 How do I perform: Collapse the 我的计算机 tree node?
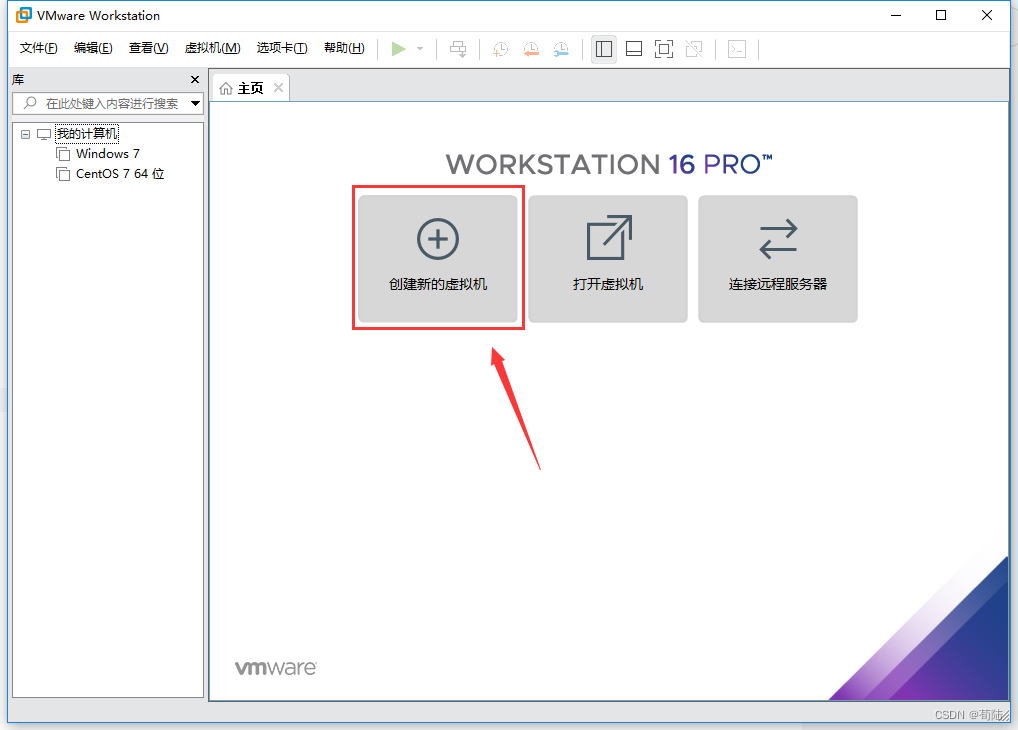pyautogui.click(x=25, y=134)
